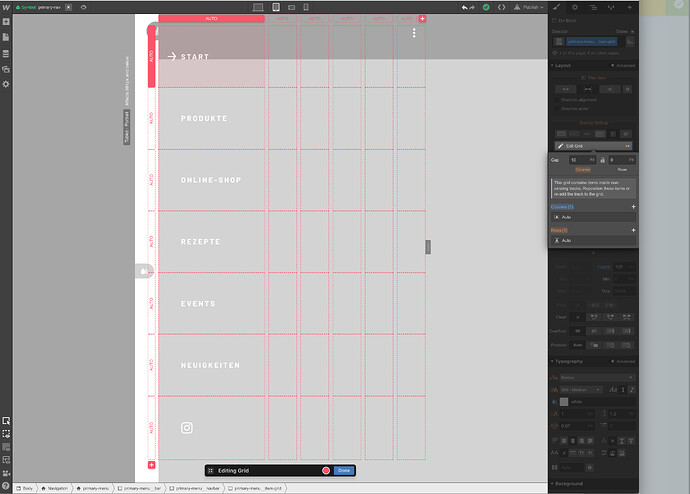Toggle the gap lock icon
The image size is (690, 494).
[602, 160]
